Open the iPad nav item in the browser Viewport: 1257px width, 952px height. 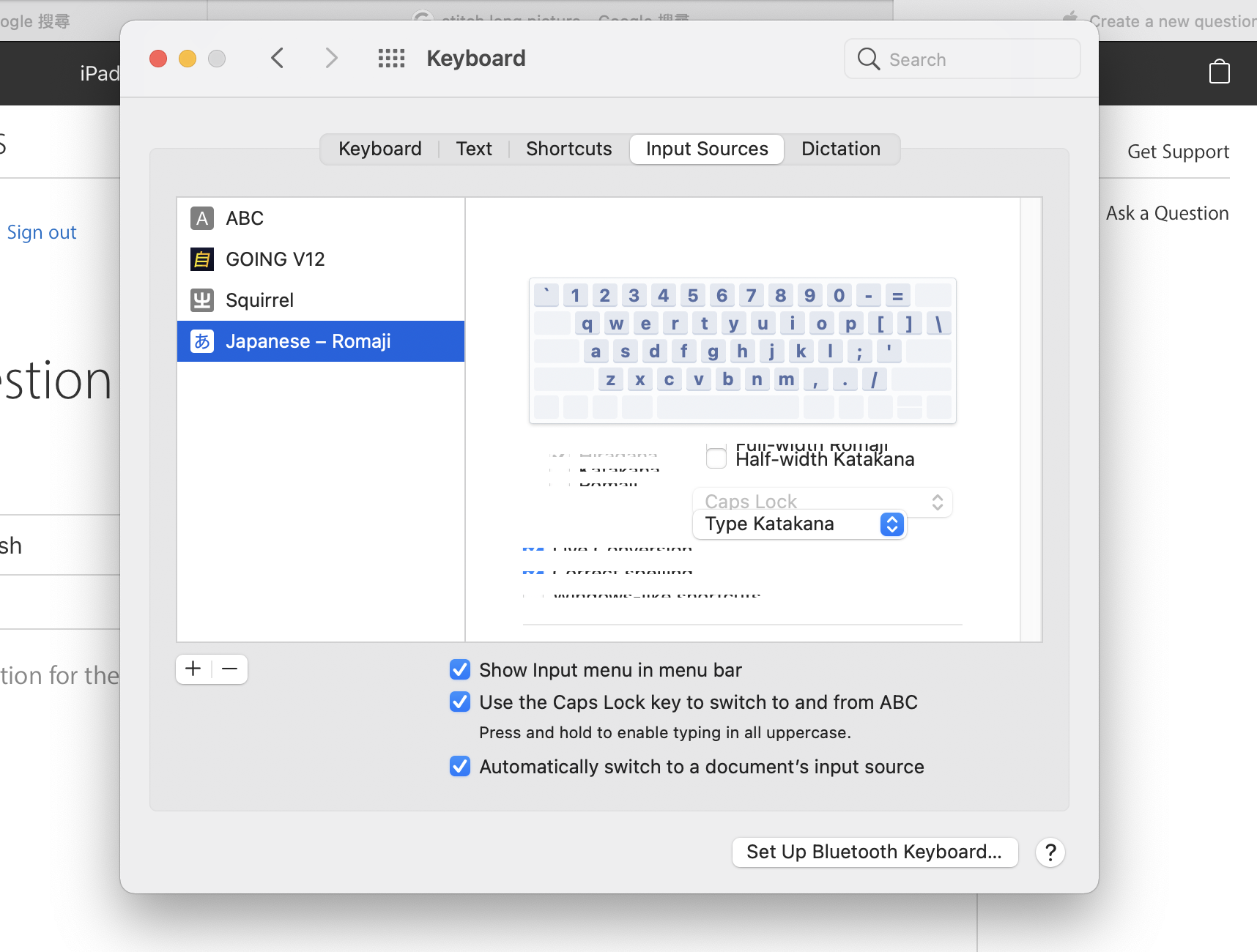tap(100, 73)
